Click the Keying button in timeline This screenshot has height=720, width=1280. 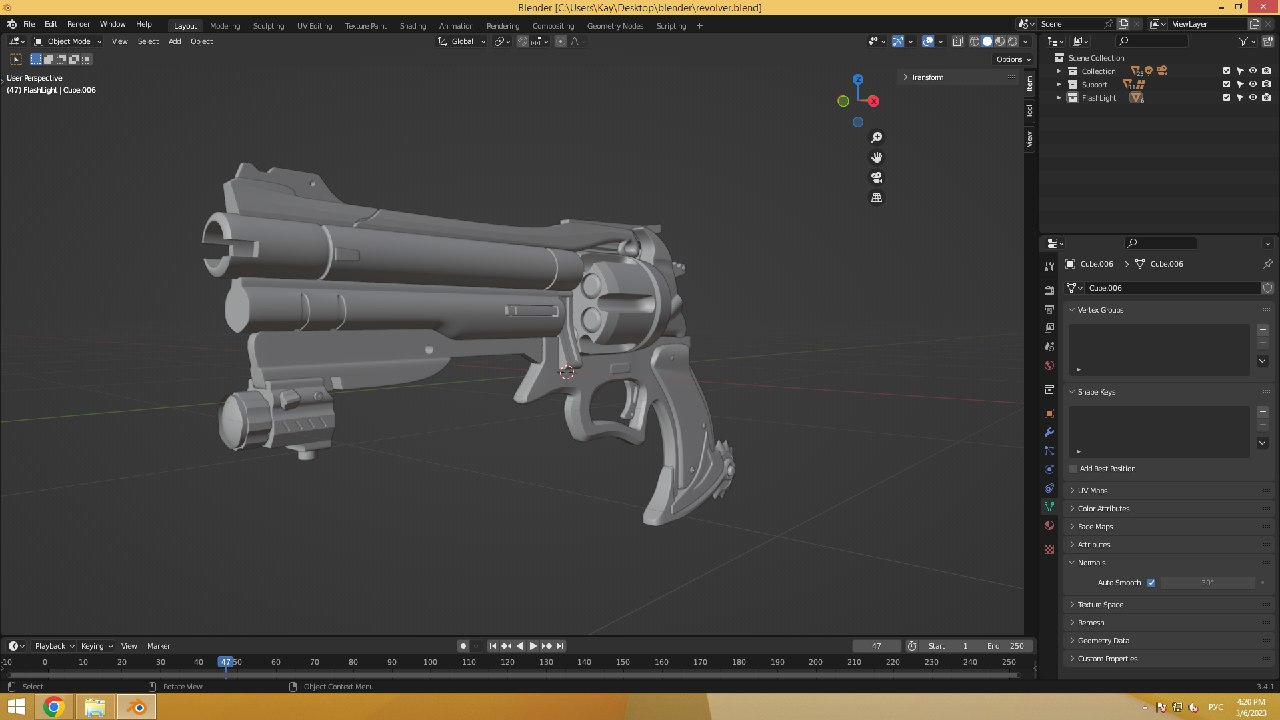[95, 646]
